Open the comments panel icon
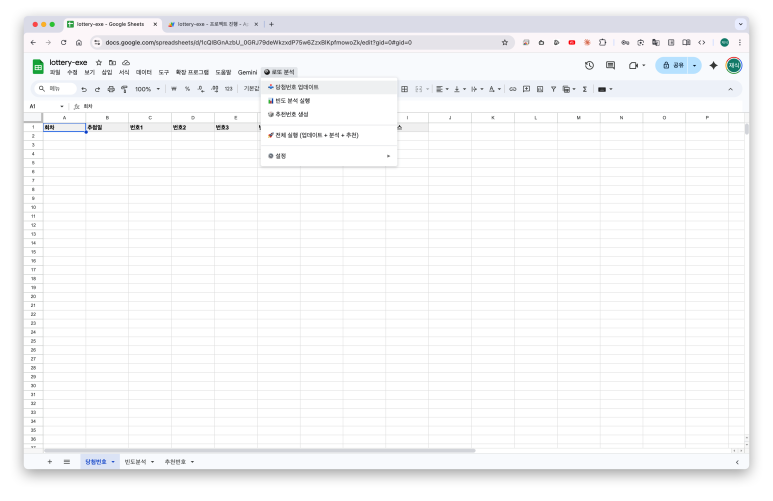 click(x=610, y=65)
